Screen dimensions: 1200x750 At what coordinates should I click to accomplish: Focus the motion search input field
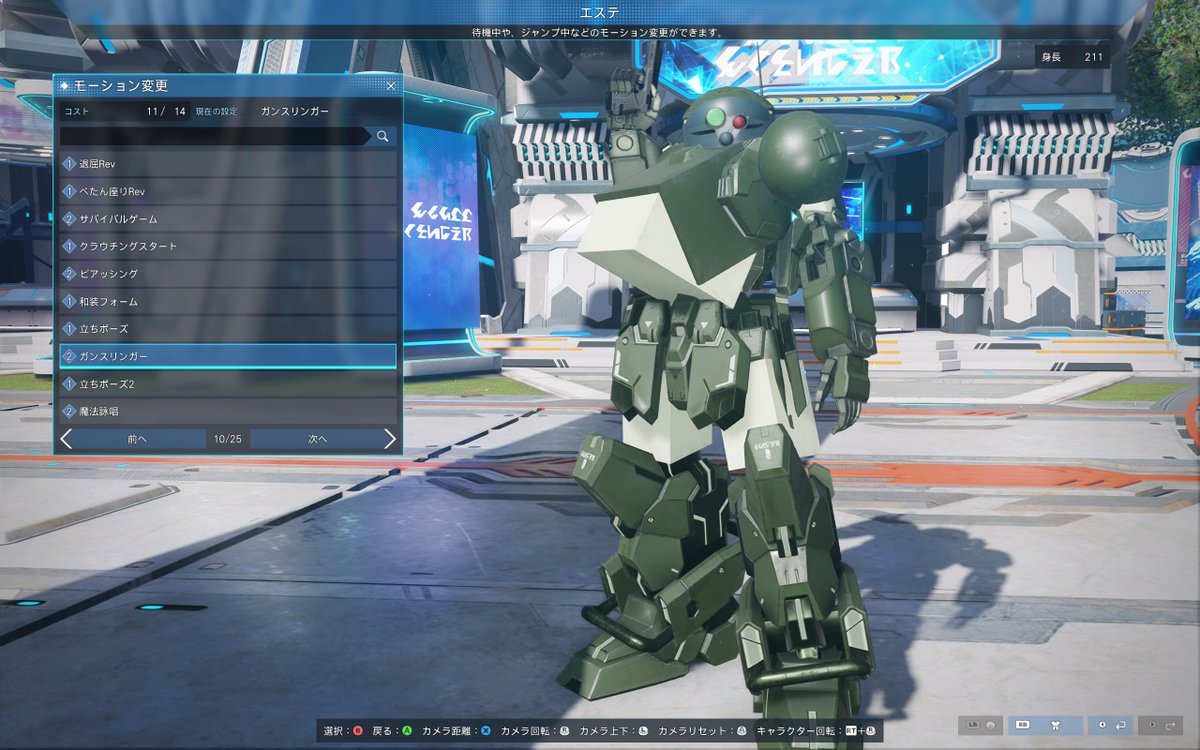(x=213, y=136)
